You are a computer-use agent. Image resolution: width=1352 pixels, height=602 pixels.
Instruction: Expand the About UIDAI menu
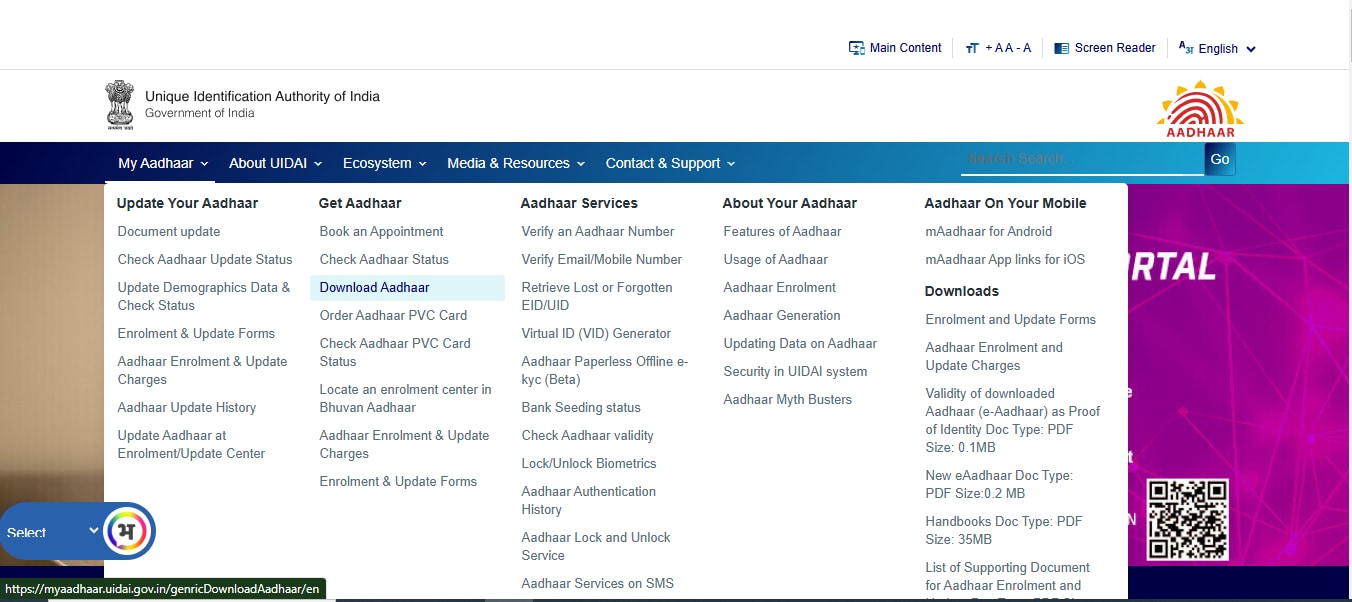[x=275, y=163]
